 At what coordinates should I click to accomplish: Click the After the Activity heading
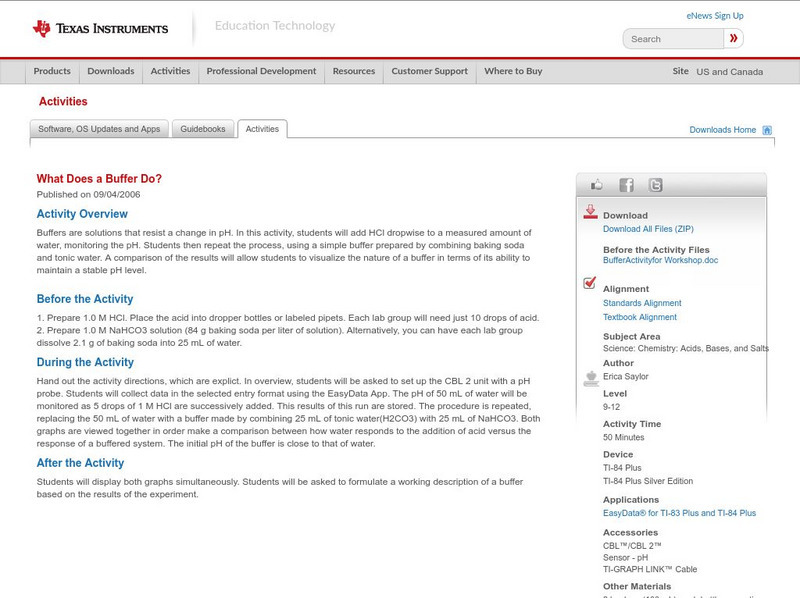[80, 463]
